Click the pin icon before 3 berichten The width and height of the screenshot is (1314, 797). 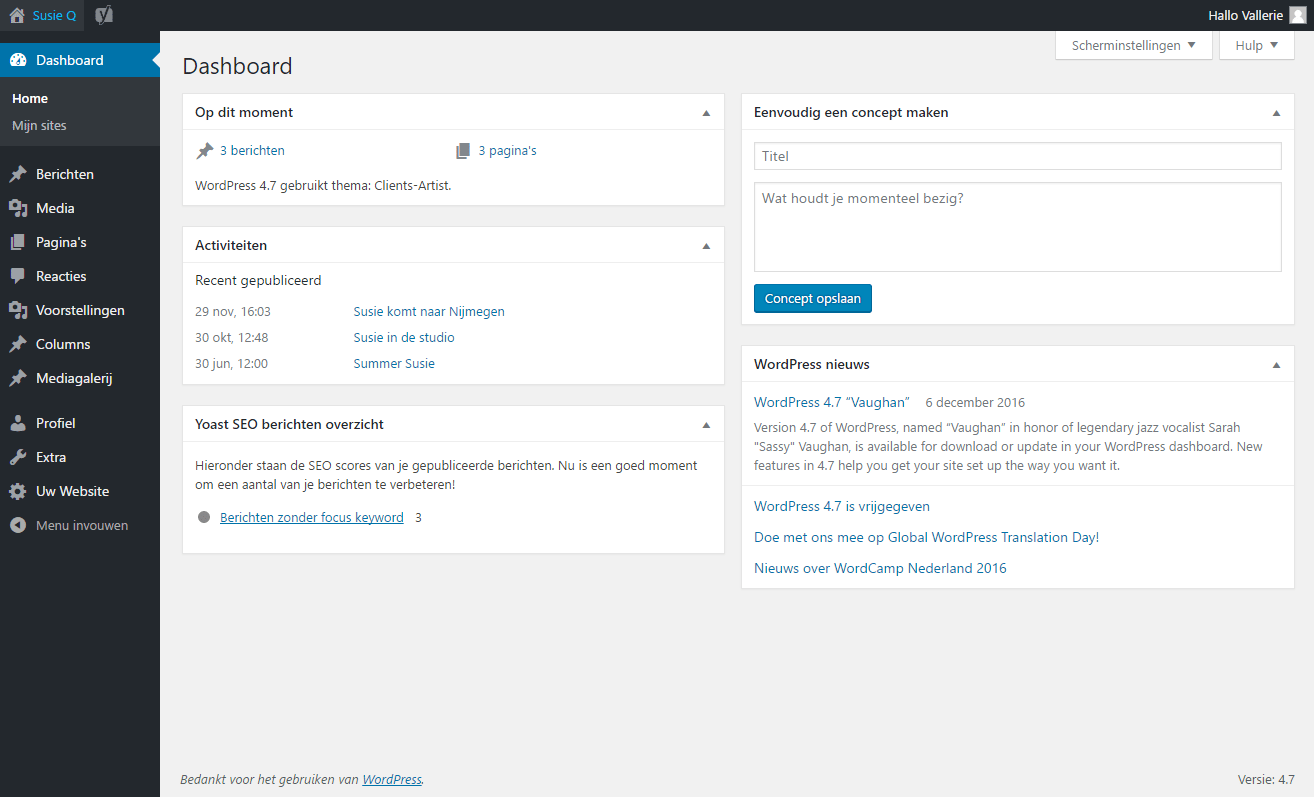click(205, 151)
